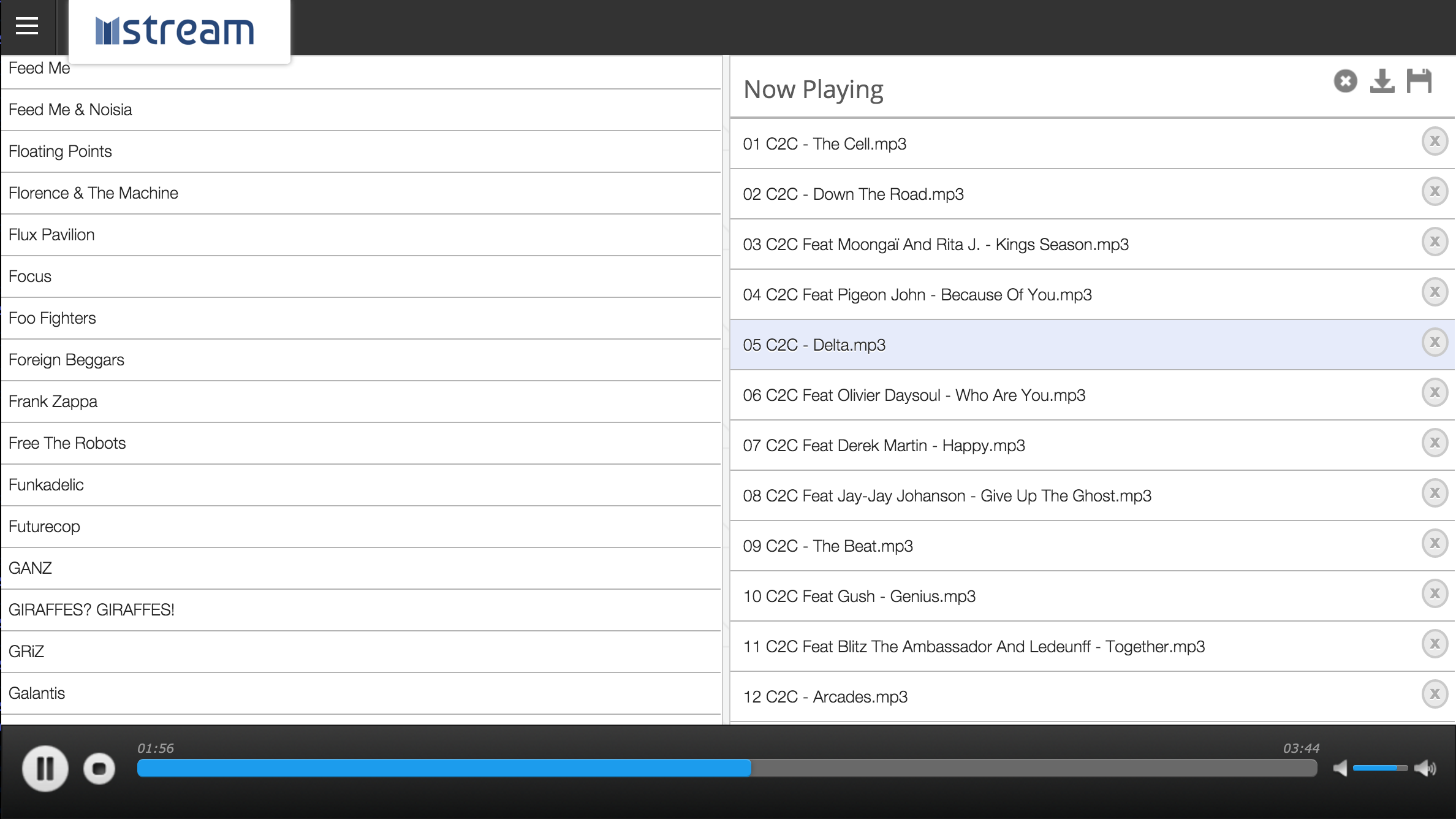This screenshot has height=819, width=1456.
Task: Open the Frank Zappa folder
Action: [53, 402]
